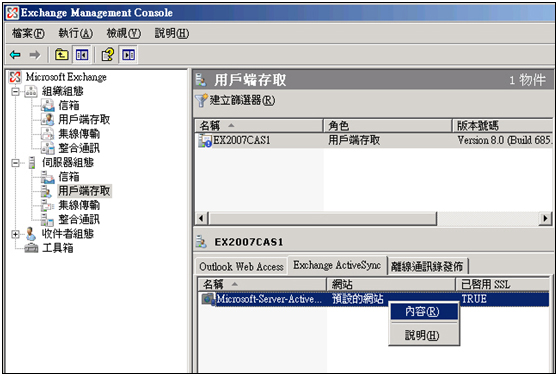The image size is (558, 376).
Task: Switch to the Outlook Web Access tab
Action: (x=241, y=266)
